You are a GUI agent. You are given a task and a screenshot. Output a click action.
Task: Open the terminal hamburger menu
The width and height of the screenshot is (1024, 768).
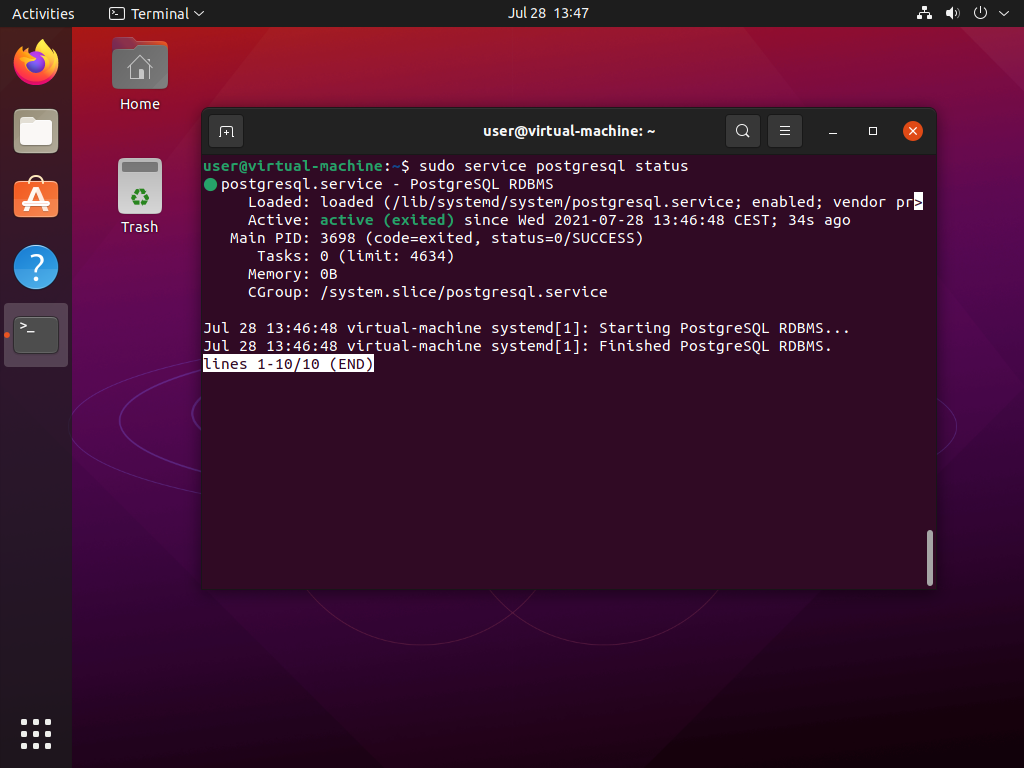[x=785, y=131]
